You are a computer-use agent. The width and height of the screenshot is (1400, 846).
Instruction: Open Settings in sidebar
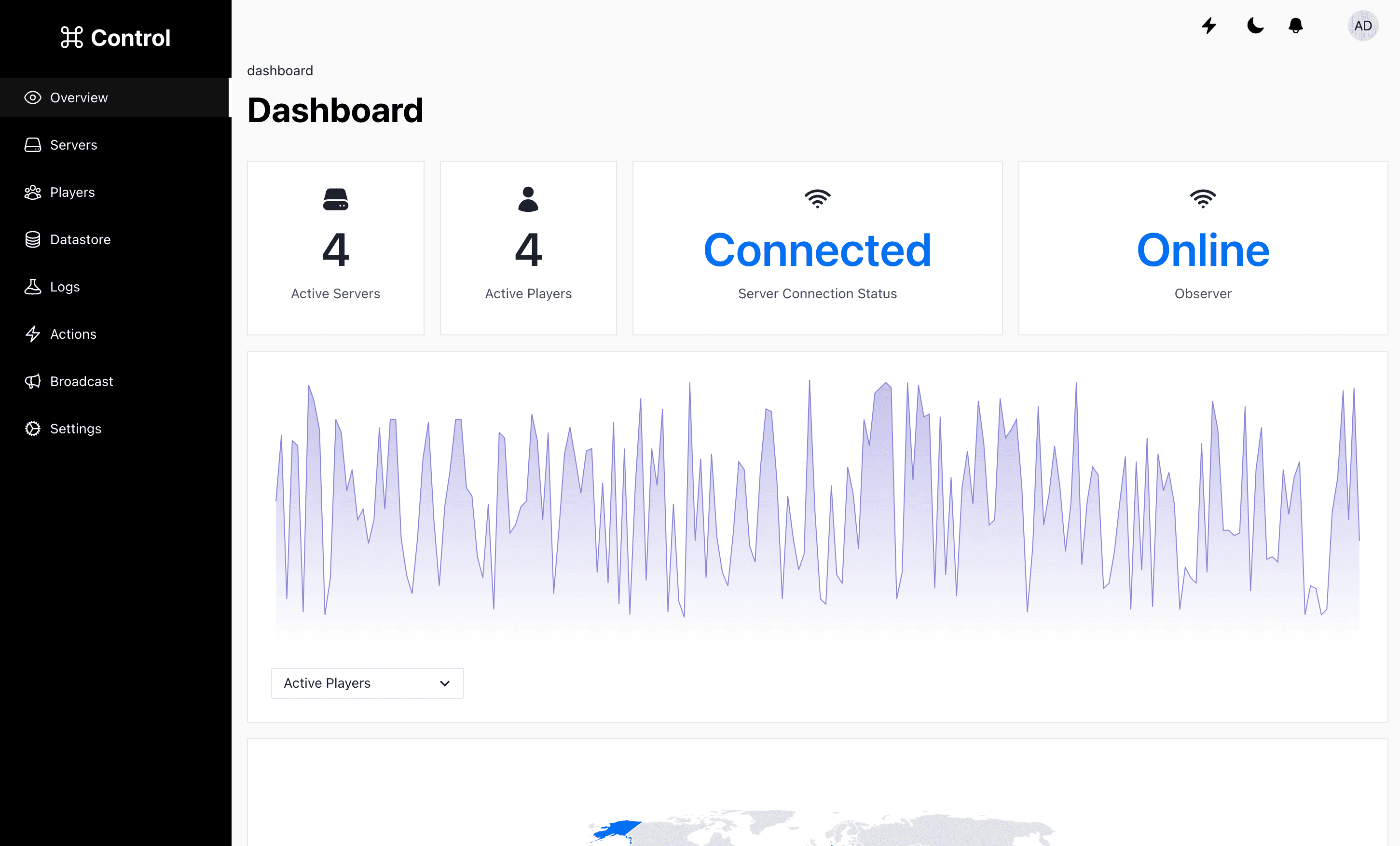click(76, 428)
